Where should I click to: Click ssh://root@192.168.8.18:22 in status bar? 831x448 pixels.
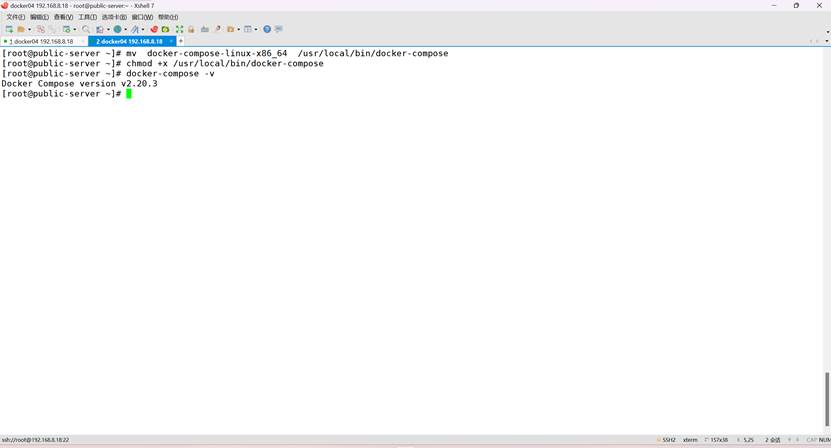pyautogui.click(x=36, y=440)
